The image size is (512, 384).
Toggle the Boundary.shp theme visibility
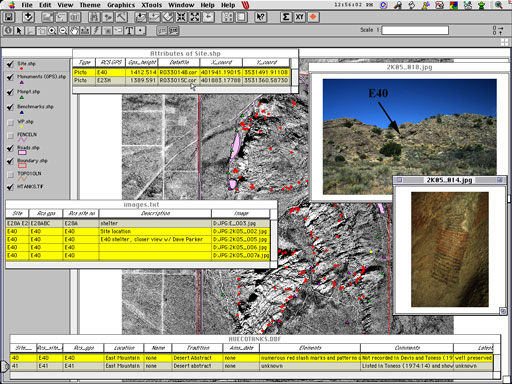[10, 161]
